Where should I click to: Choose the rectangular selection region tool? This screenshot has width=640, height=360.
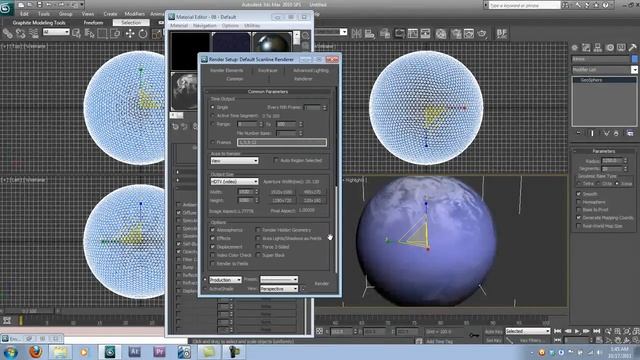(102, 33)
